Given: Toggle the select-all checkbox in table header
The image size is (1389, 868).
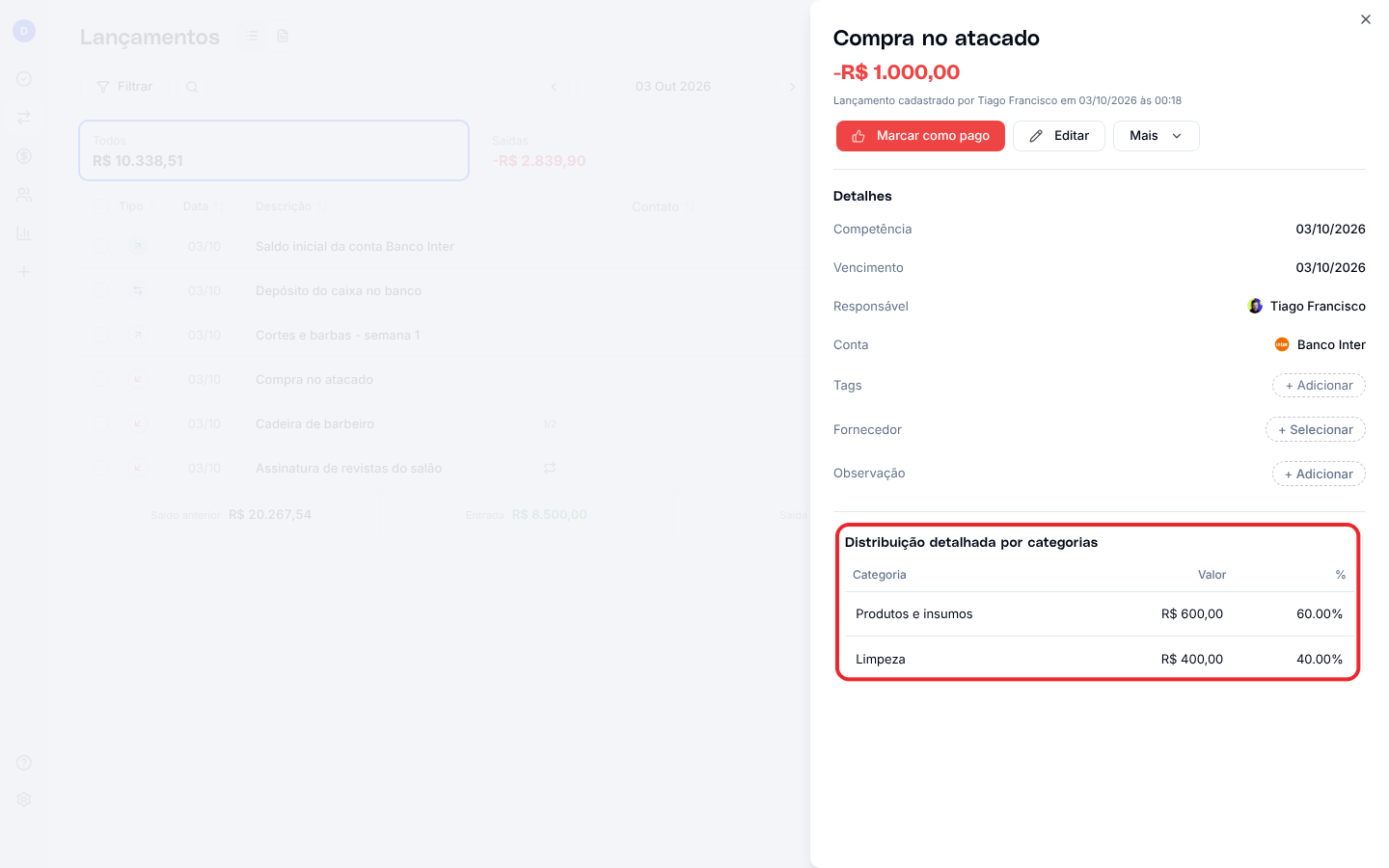Looking at the screenshot, I should pos(101,206).
